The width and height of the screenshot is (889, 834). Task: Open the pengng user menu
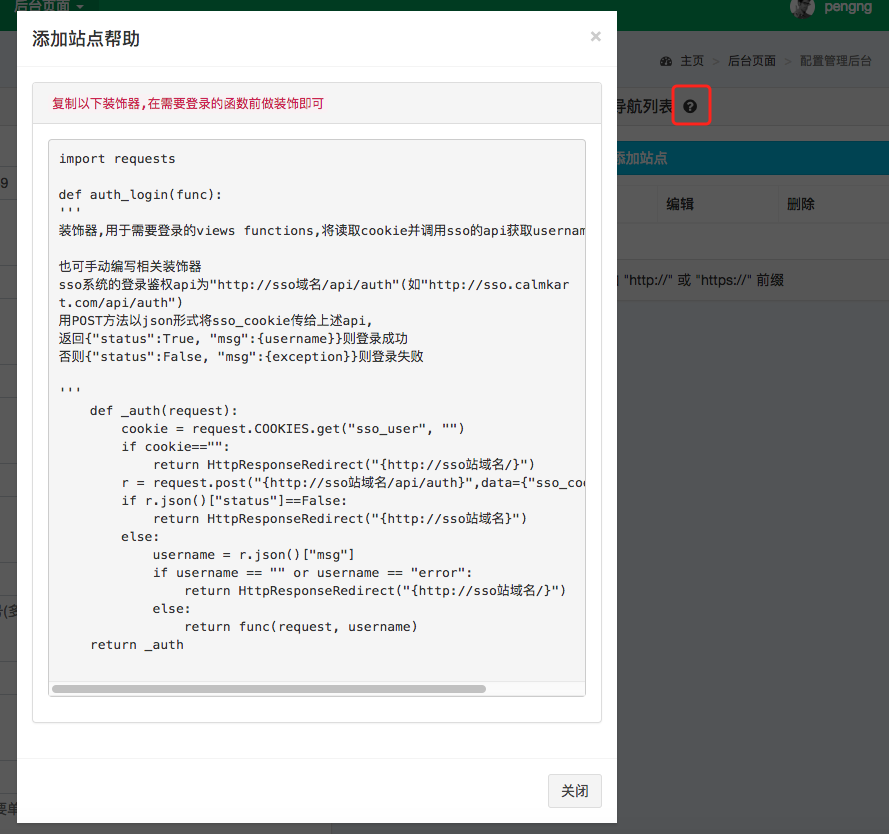849,7
